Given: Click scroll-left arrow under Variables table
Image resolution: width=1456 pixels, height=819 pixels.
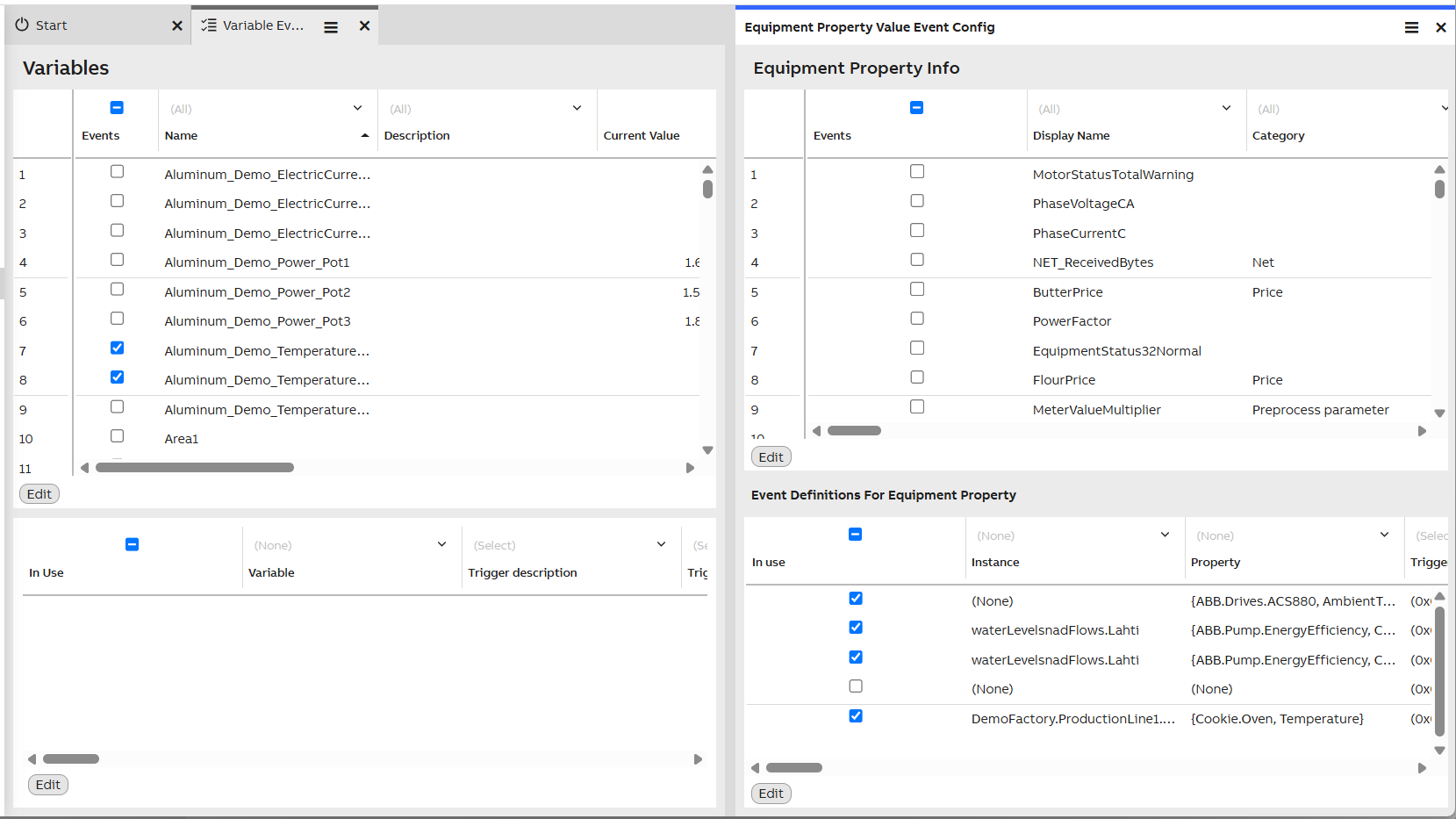Looking at the screenshot, I should pyautogui.click(x=84, y=468).
